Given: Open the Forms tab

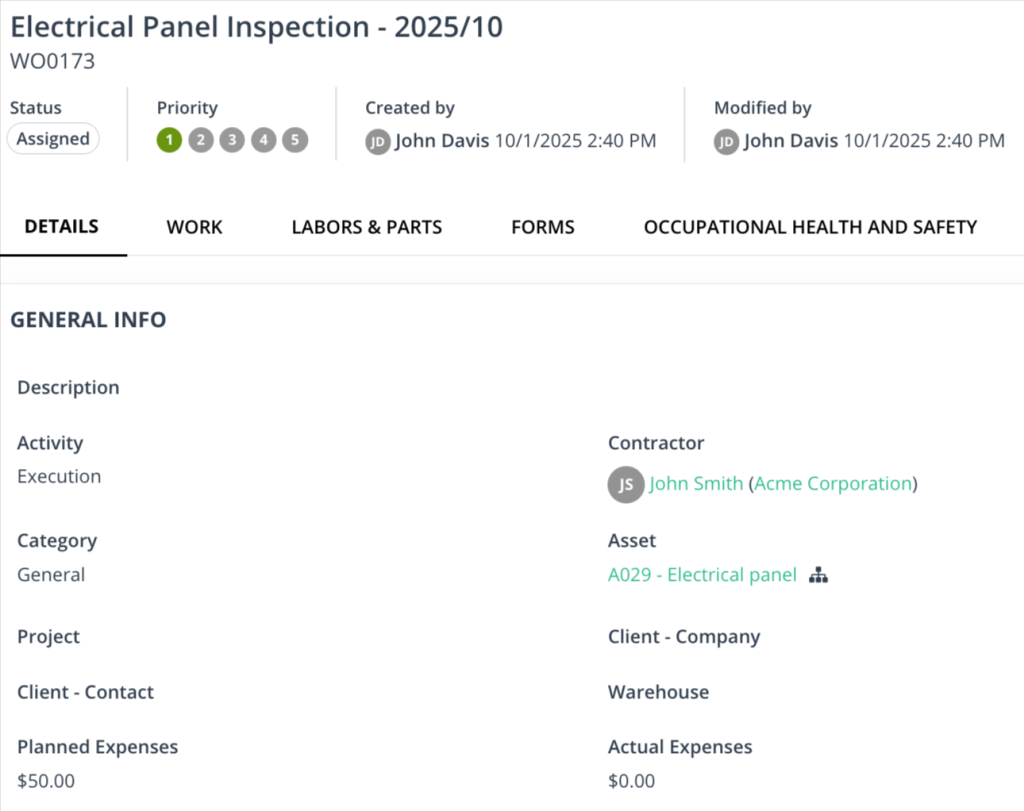Looking at the screenshot, I should tap(543, 227).
